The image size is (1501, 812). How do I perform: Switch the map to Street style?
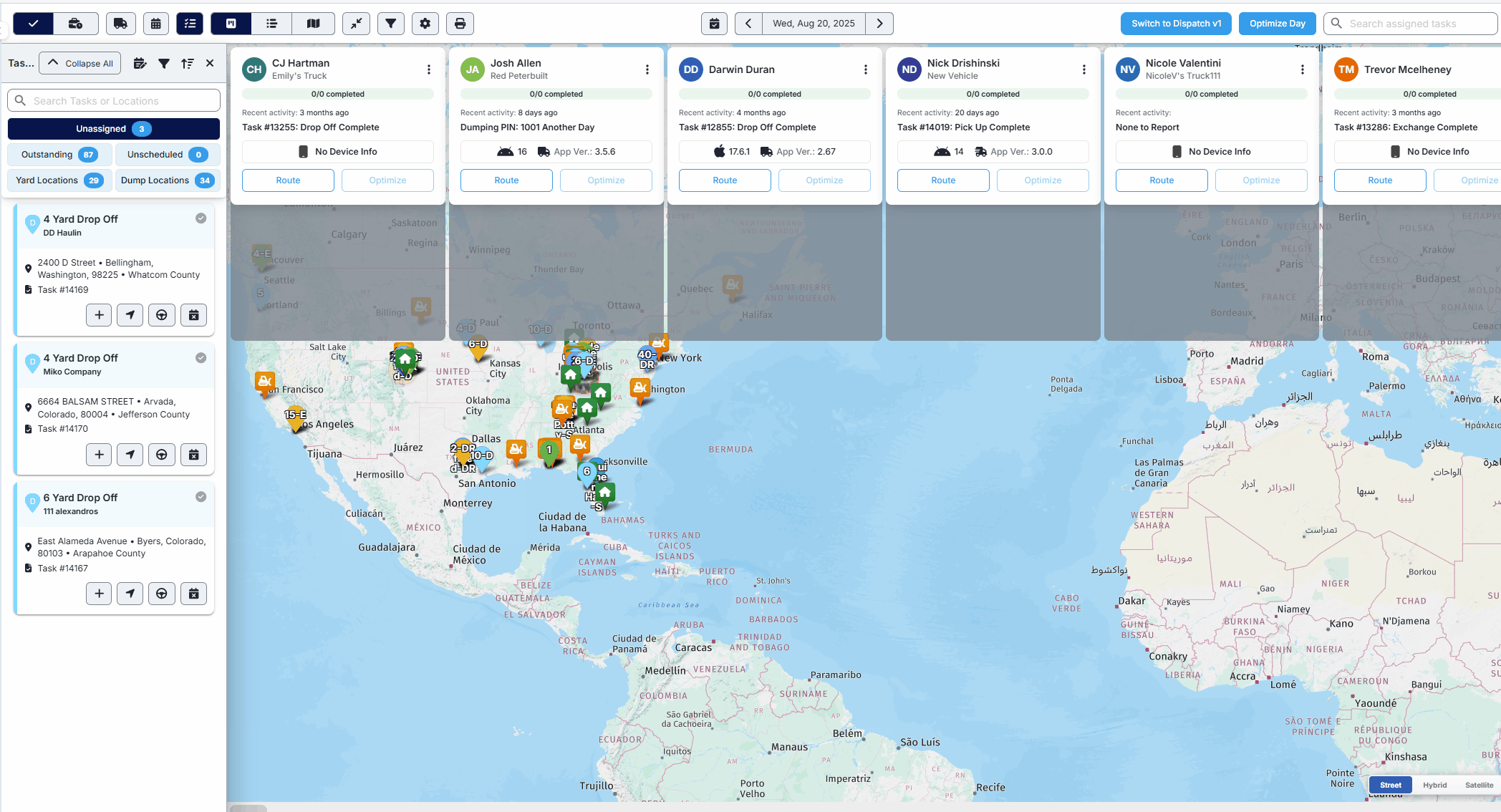pos(1391,785)
